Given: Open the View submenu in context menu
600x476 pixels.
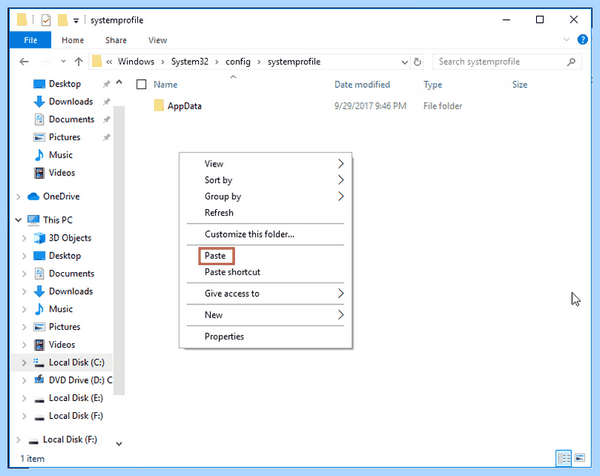Looking at the screenshot, I should click(266, 164).
